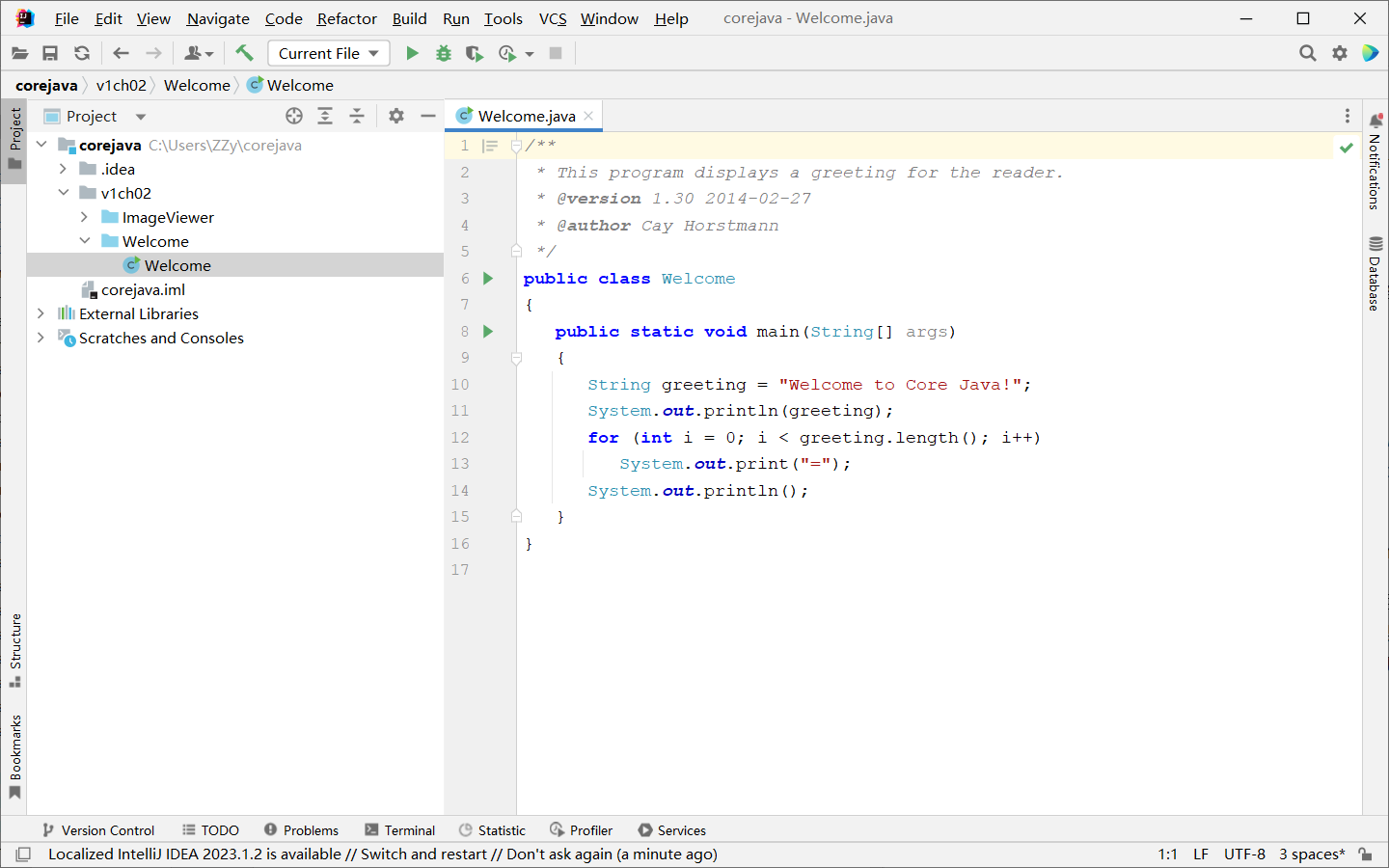1389x868 pixels.
Task: Collapse the v1ch02 folder node
Action: (x=63, y=193)
